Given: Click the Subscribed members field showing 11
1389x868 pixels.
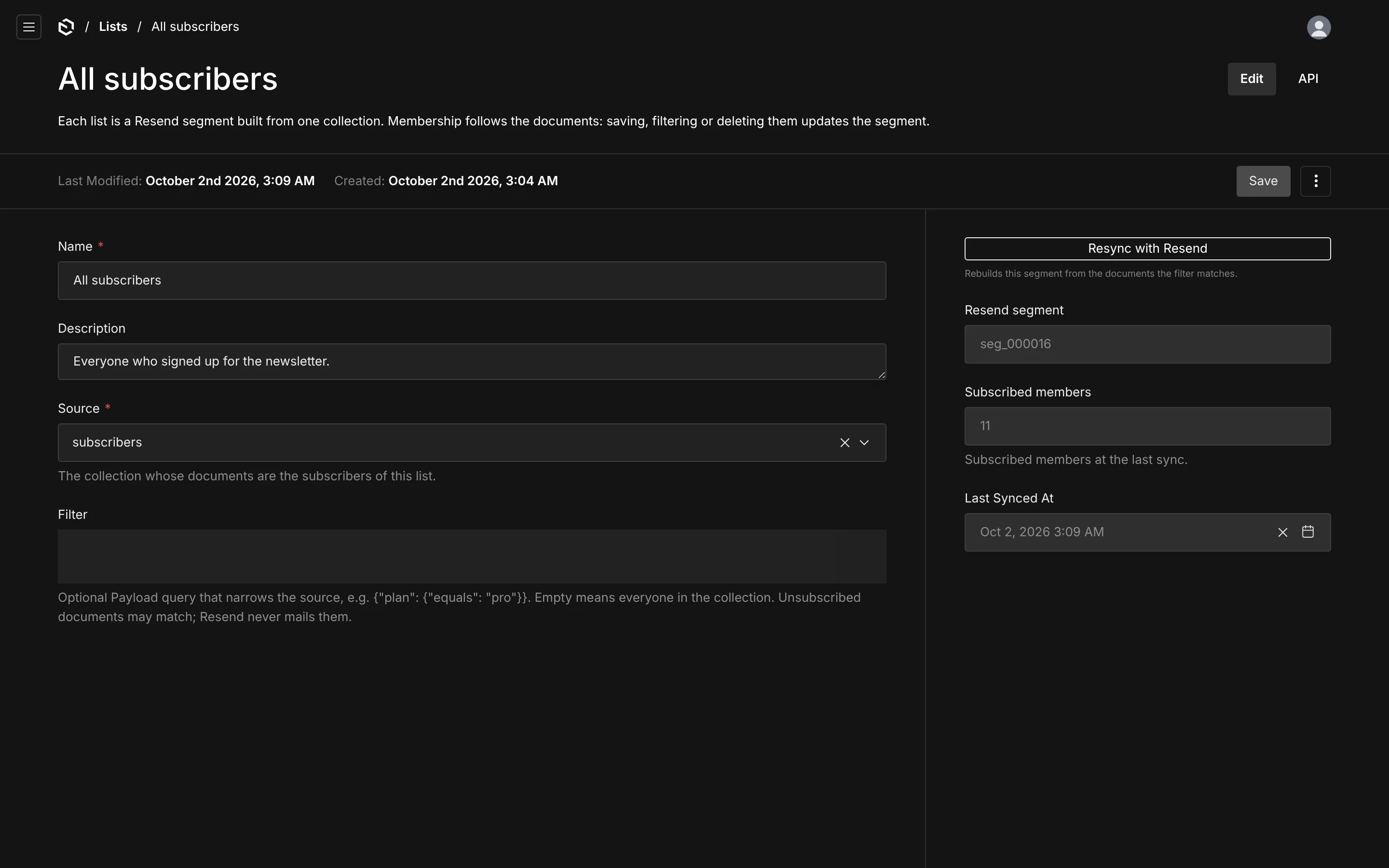Looking at the screenshot, I should pos(1147,427).
